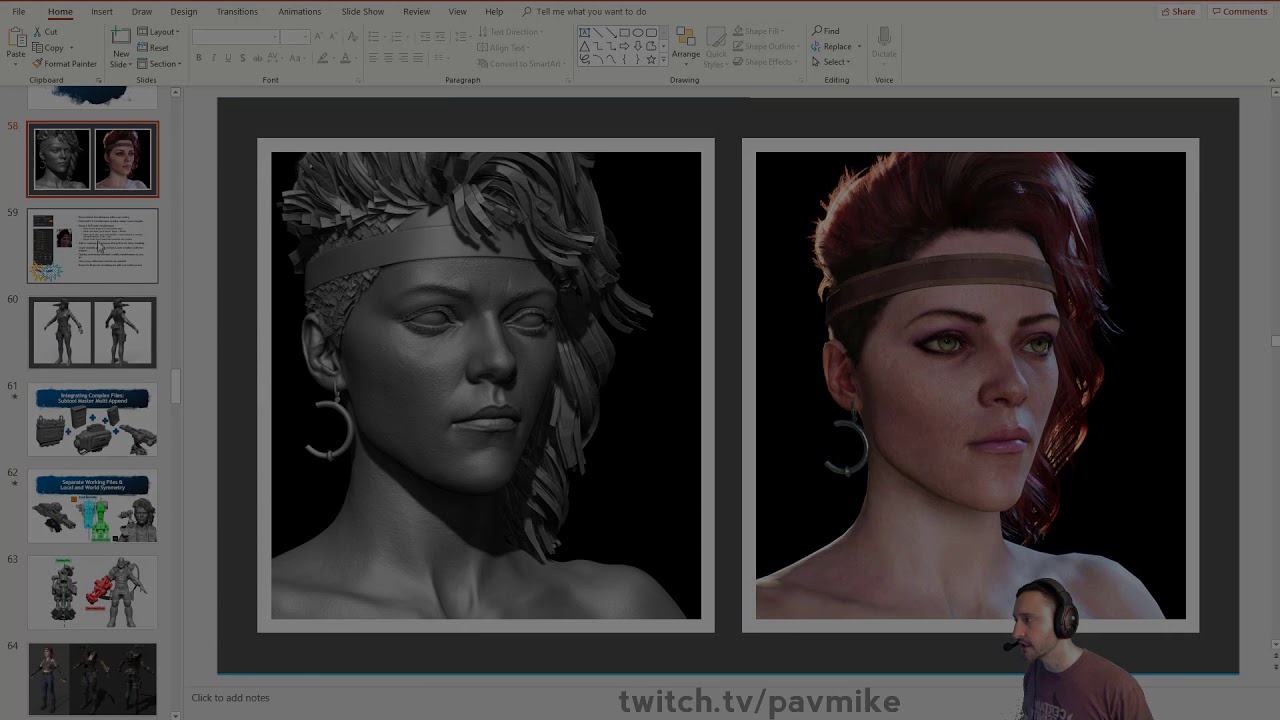This screenshot has height=720, width=1280.
Task: Switch to the Animations tab
Action: pyautogui.click(x=300, y=12)
